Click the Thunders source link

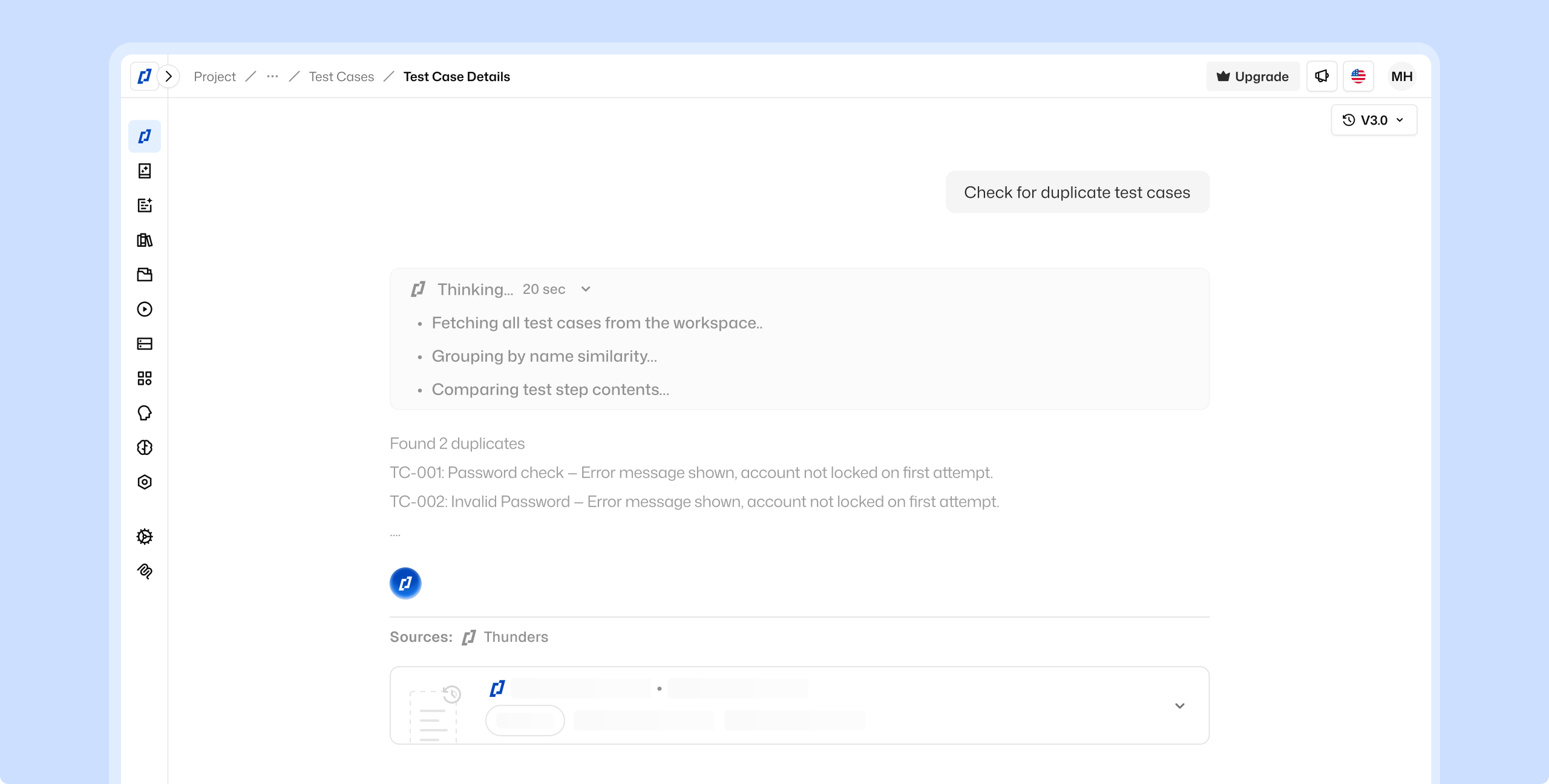[x=516, y=637]
